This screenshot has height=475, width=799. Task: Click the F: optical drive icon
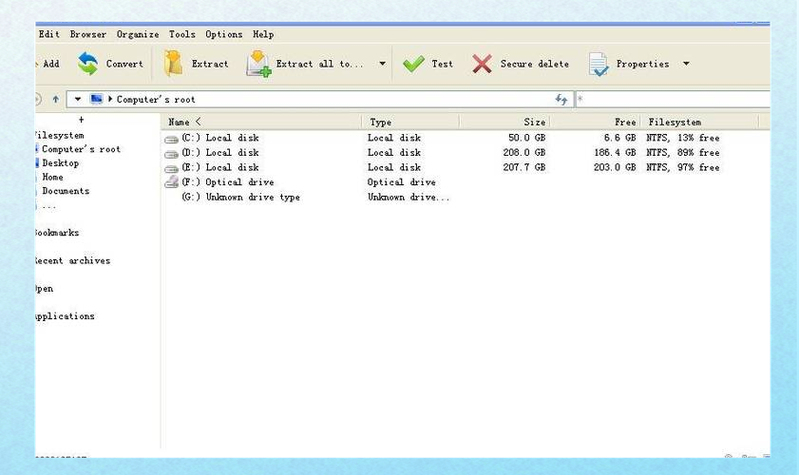[171, 182]
